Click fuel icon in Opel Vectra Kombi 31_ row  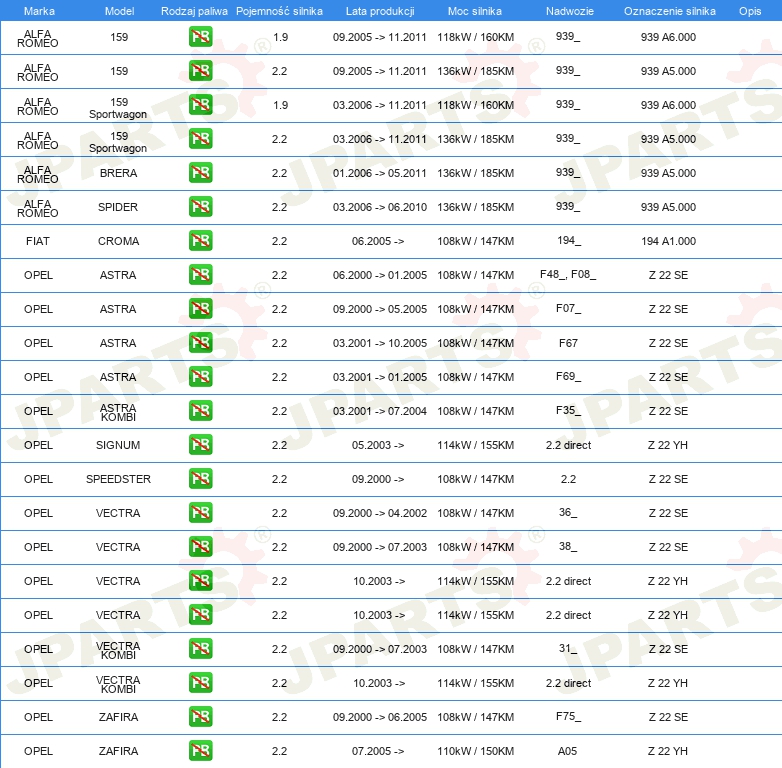(200, 648)
